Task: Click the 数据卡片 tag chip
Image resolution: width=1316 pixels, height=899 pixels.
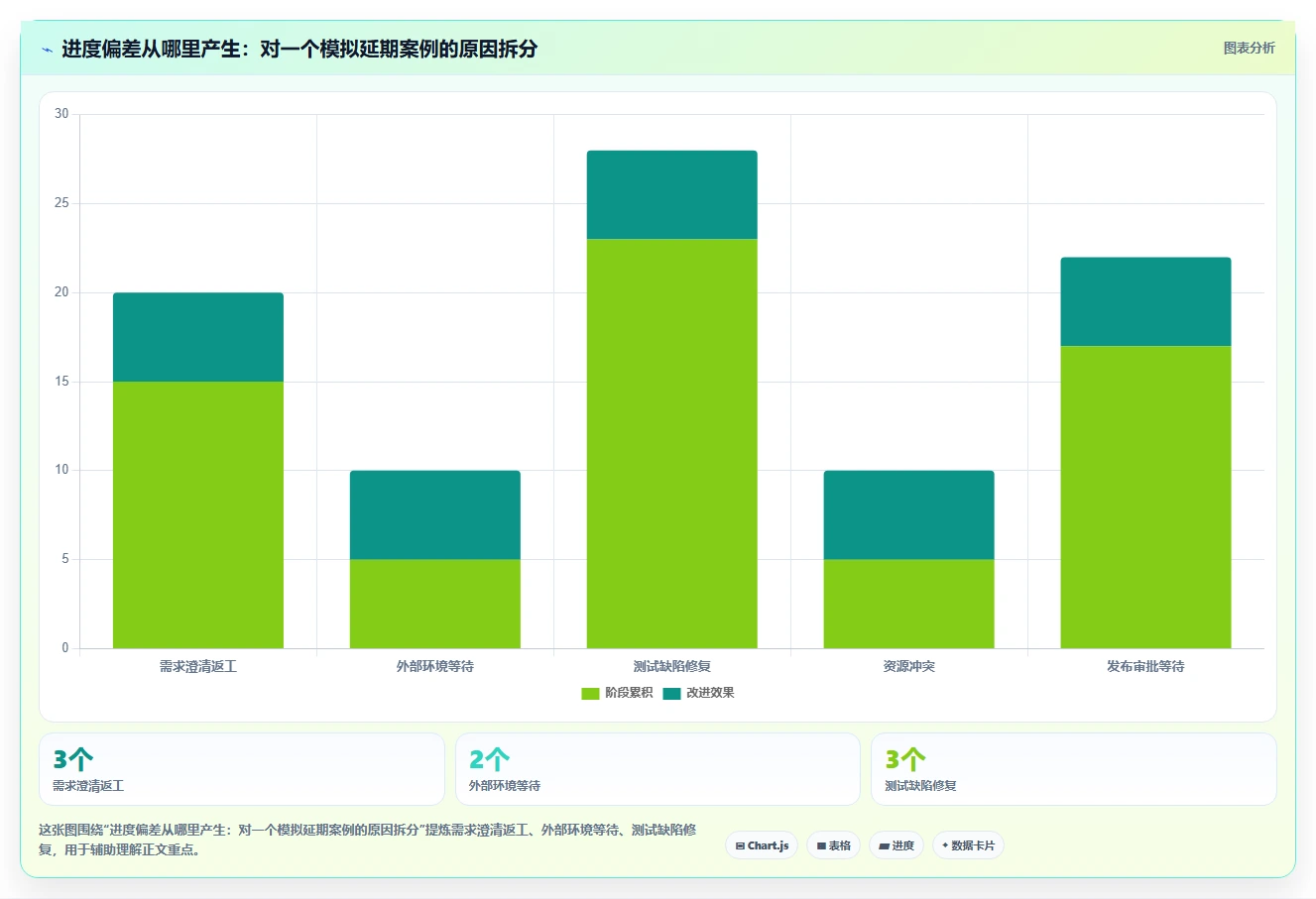Action: point(968,845)
